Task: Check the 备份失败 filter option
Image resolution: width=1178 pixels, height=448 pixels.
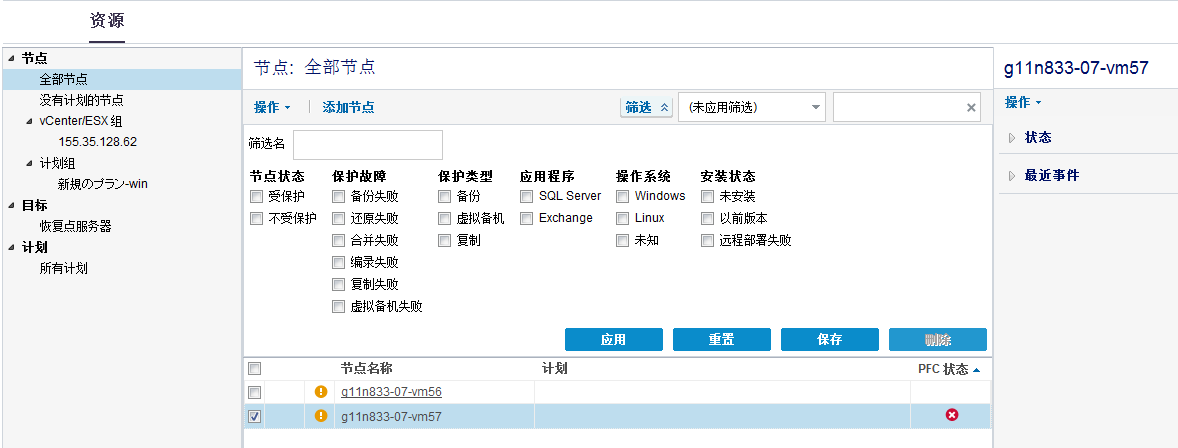Action: [339, 196]
